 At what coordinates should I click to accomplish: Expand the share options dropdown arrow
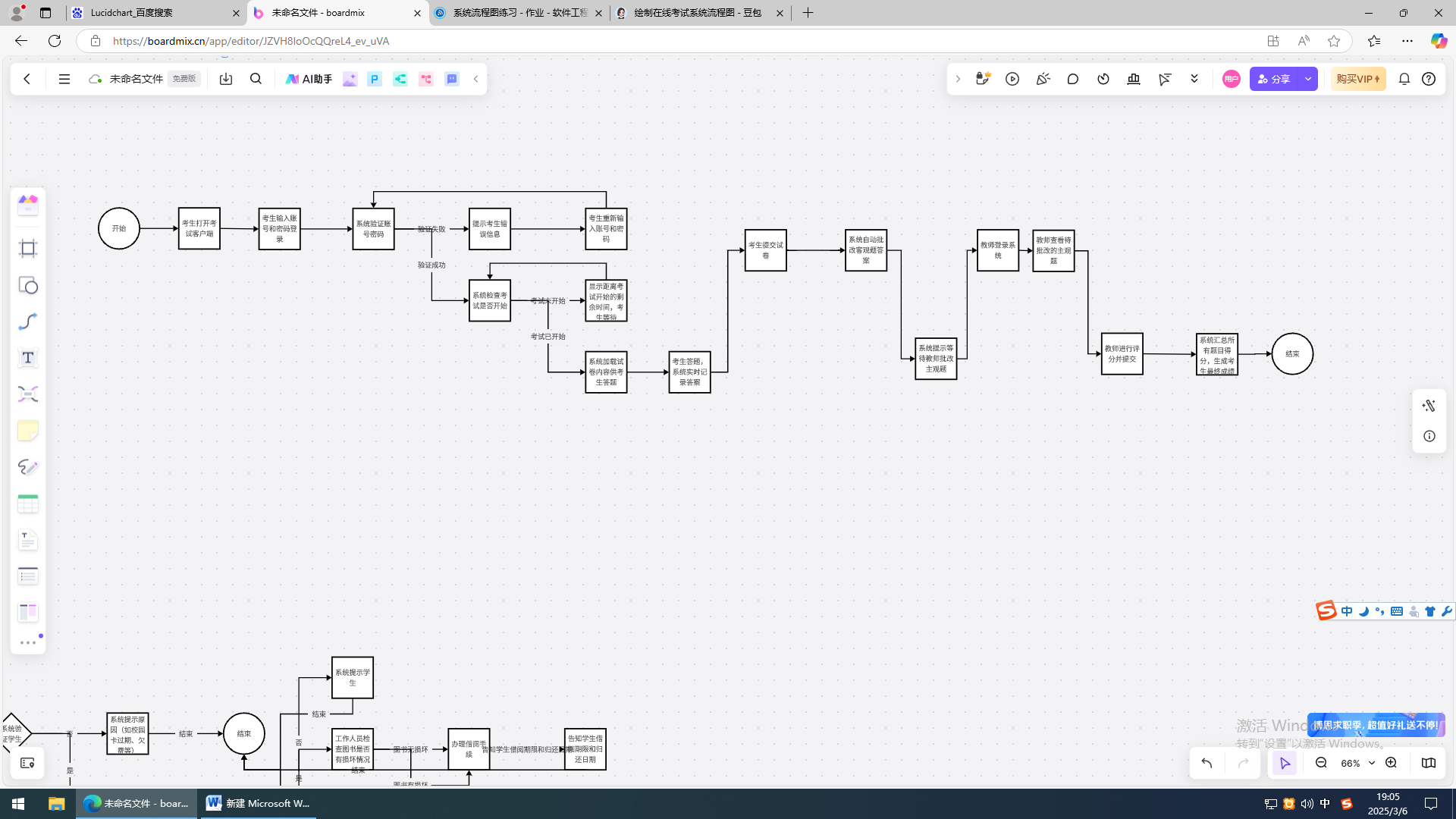pos(1308,79)
